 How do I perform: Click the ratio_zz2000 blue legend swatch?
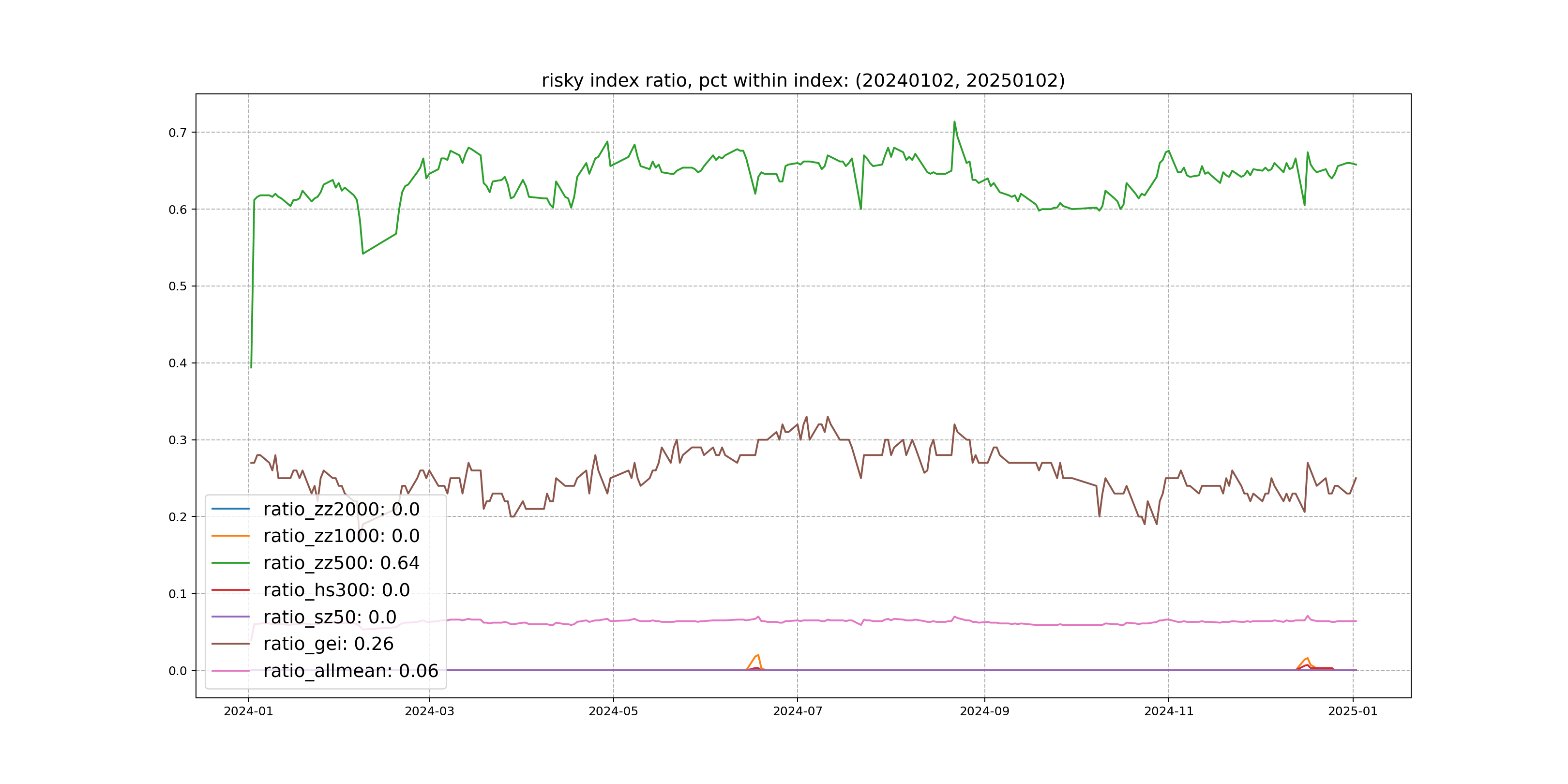[230, 508]
